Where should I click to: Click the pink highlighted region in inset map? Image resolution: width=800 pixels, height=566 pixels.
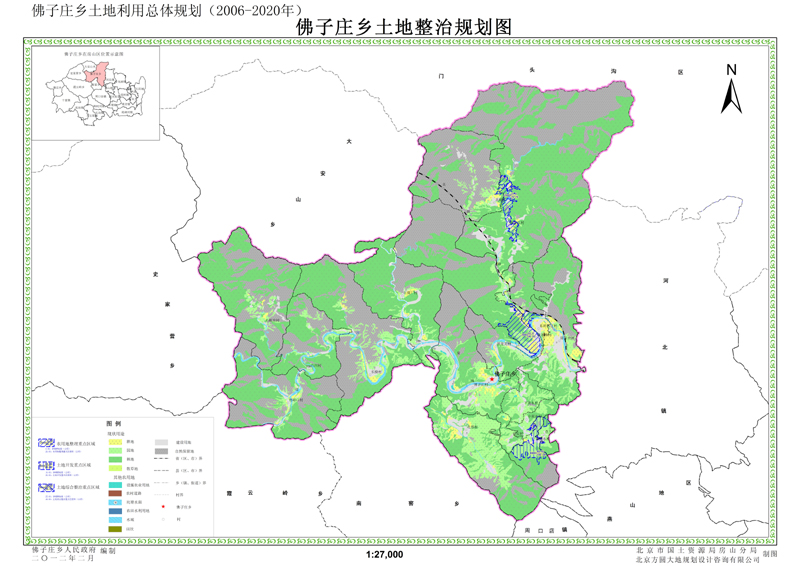[97, 76]
